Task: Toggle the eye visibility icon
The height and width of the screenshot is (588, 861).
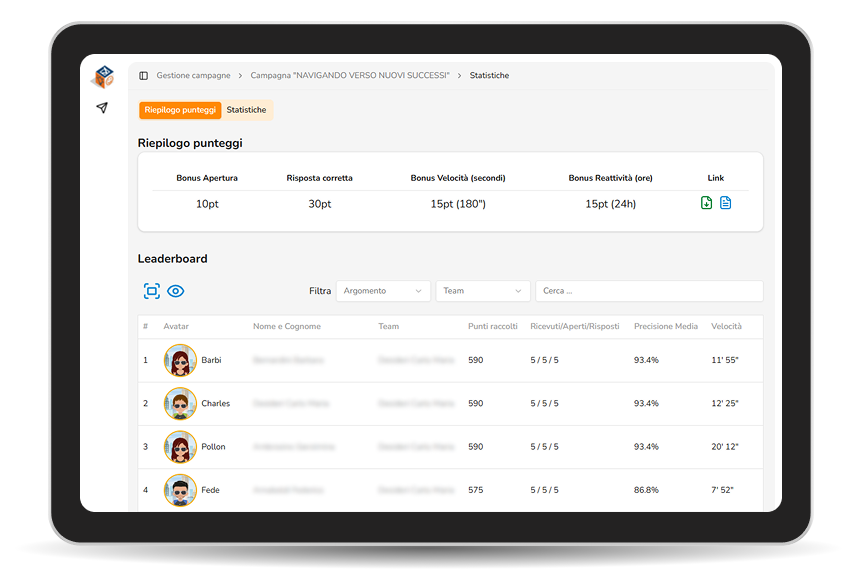Action: click(x=176, y=291)
